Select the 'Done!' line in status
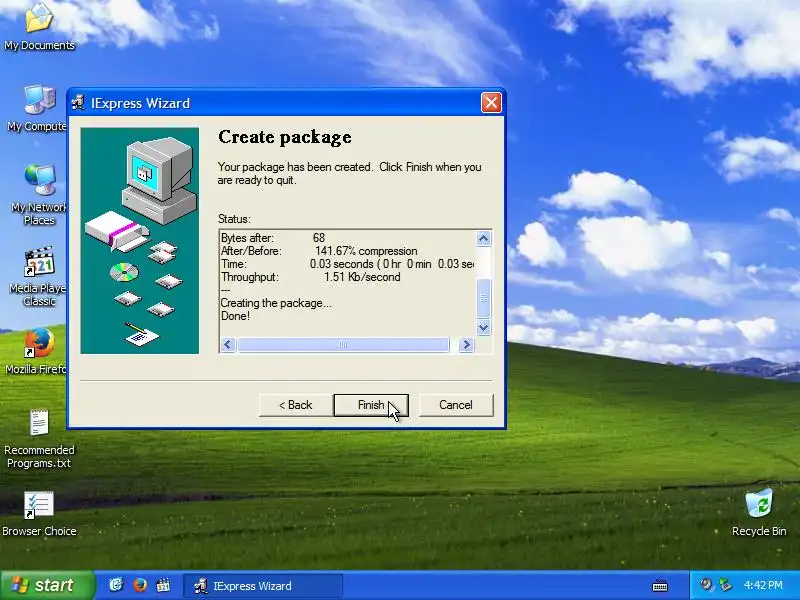Screen dimensions: 800x600 point(235,316)
